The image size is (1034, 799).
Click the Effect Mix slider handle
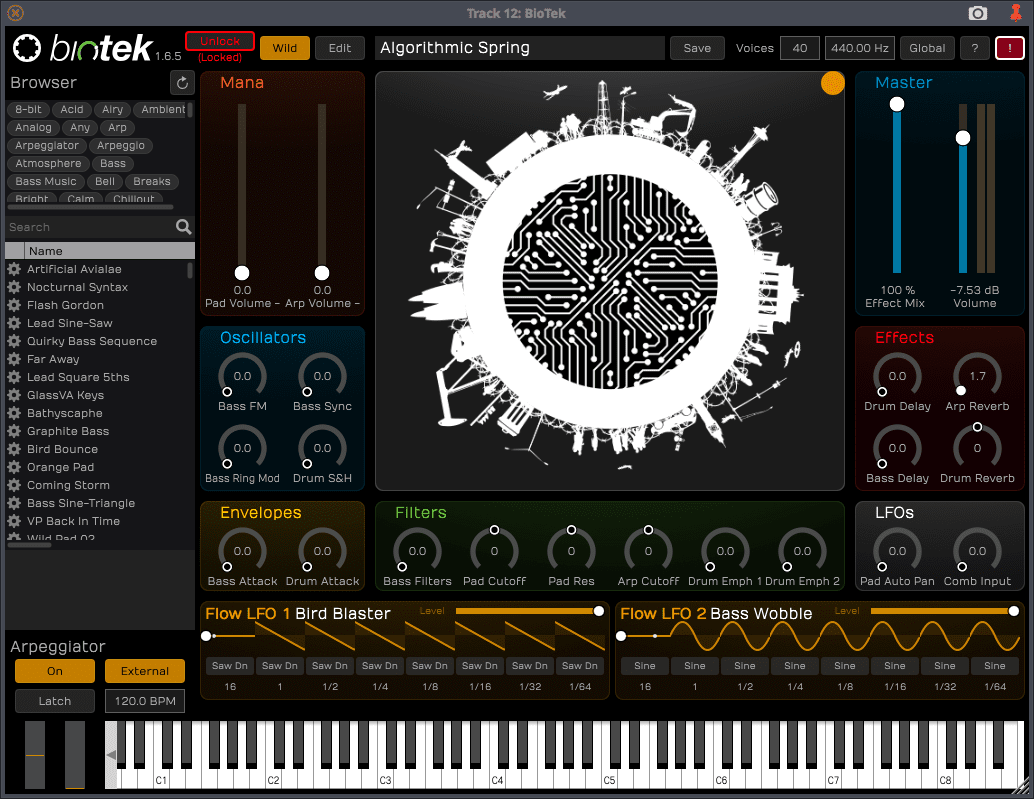(x=897, y=104)
